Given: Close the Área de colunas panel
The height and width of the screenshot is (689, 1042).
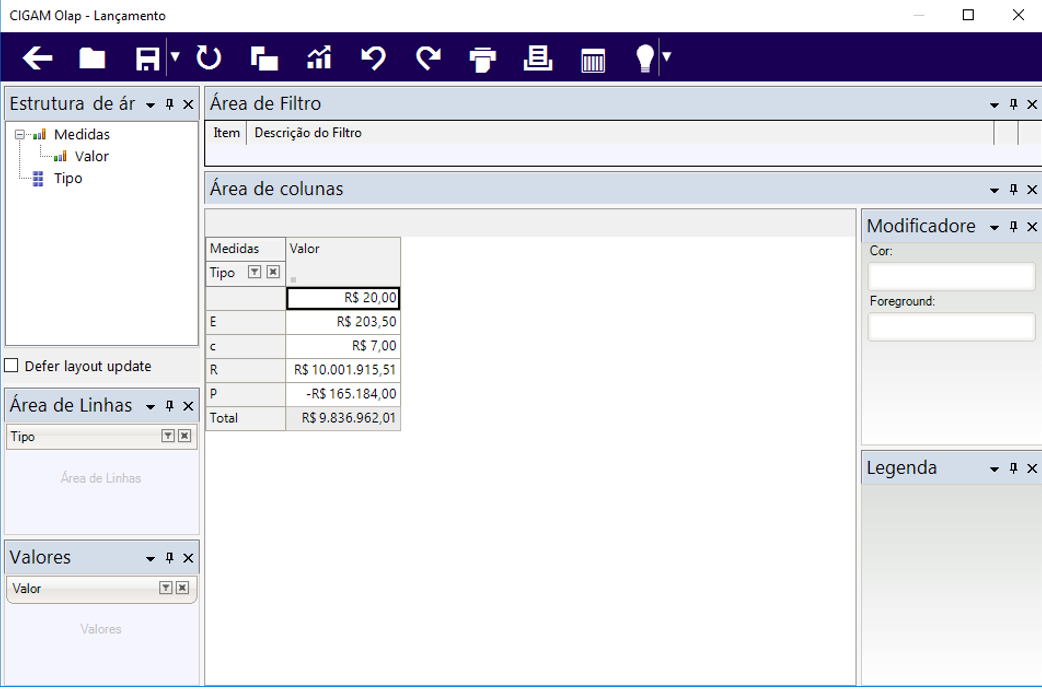Looking at the screenshot, I should coord(1032,189).
